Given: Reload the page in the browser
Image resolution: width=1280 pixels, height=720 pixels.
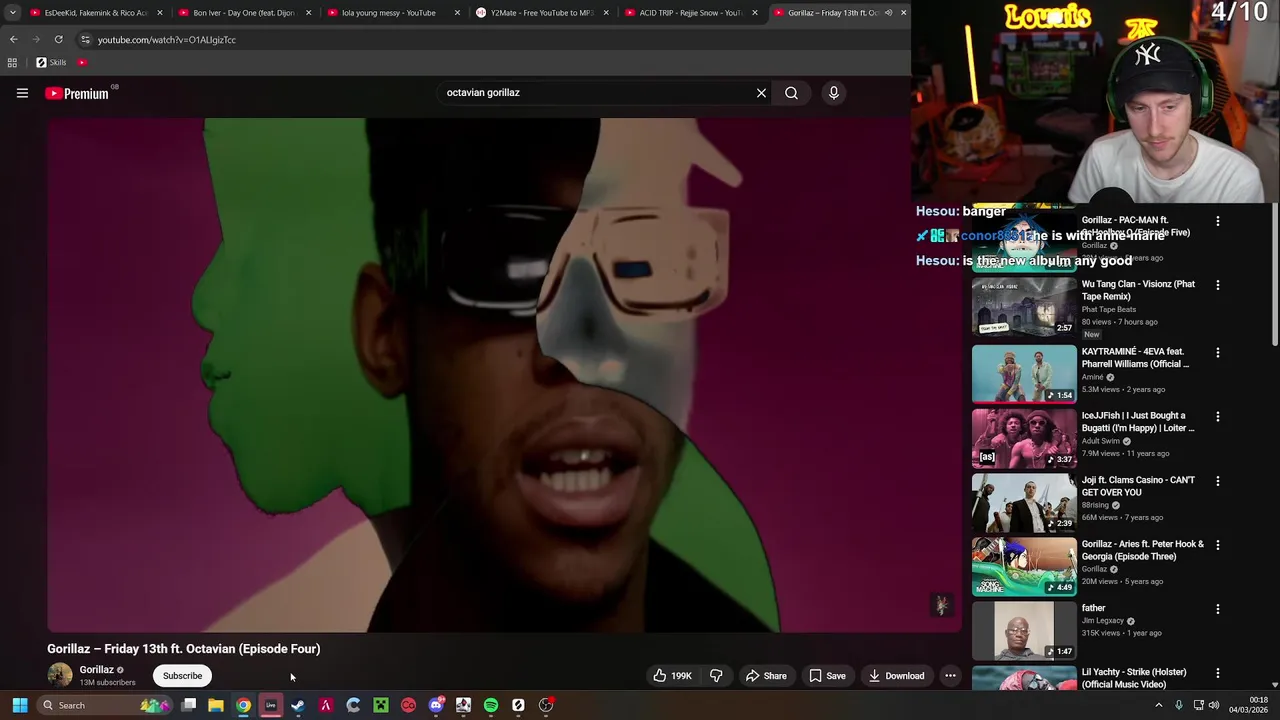Looking at the screenshot, I should tap(59, 40).
